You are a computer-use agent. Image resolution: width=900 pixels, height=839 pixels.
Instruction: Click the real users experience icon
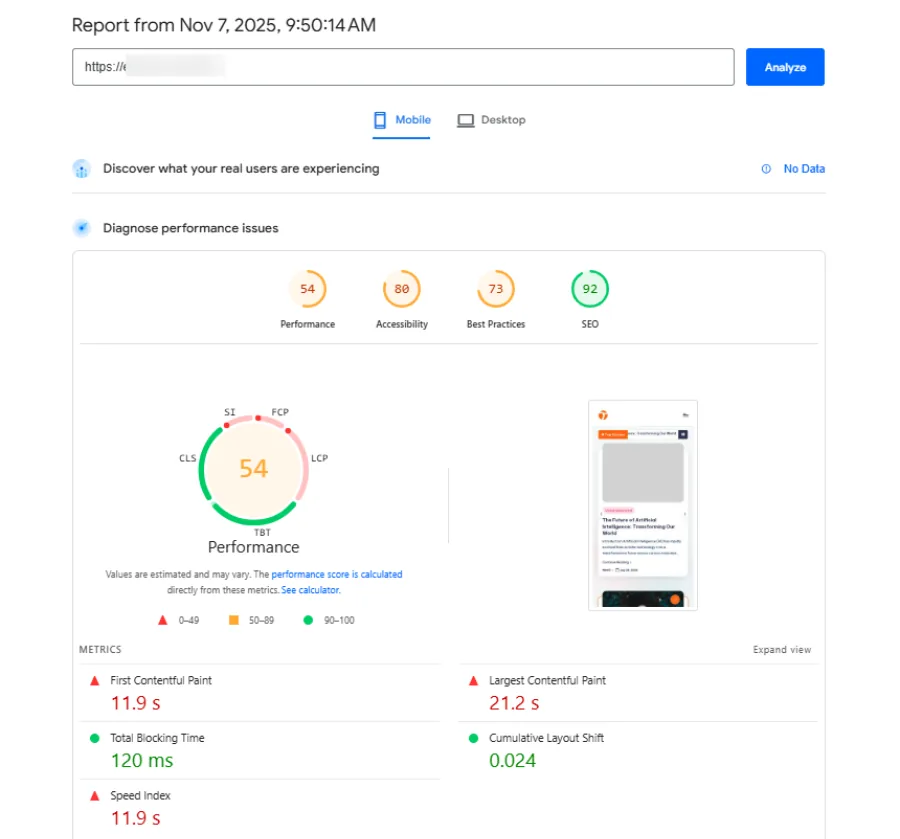click(81, 169)
